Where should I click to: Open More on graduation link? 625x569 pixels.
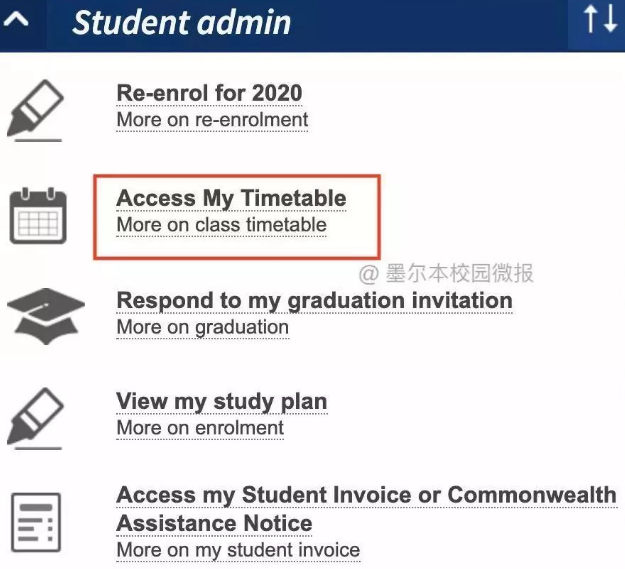[x=202, y=328]
